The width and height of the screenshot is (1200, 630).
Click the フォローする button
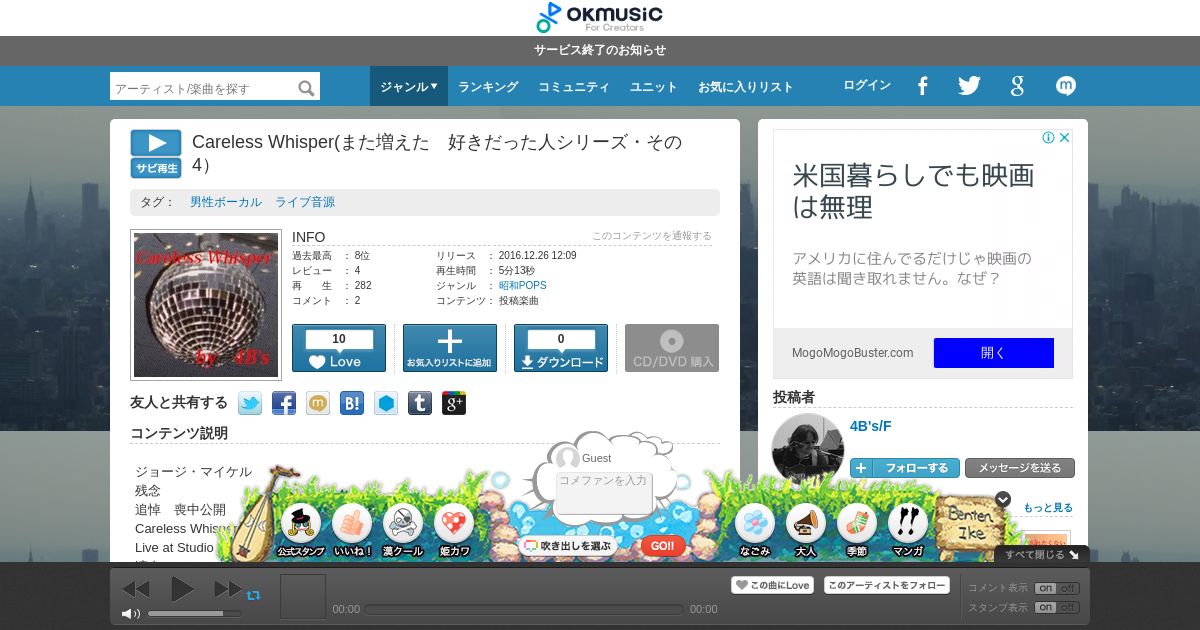pos(905,468)
